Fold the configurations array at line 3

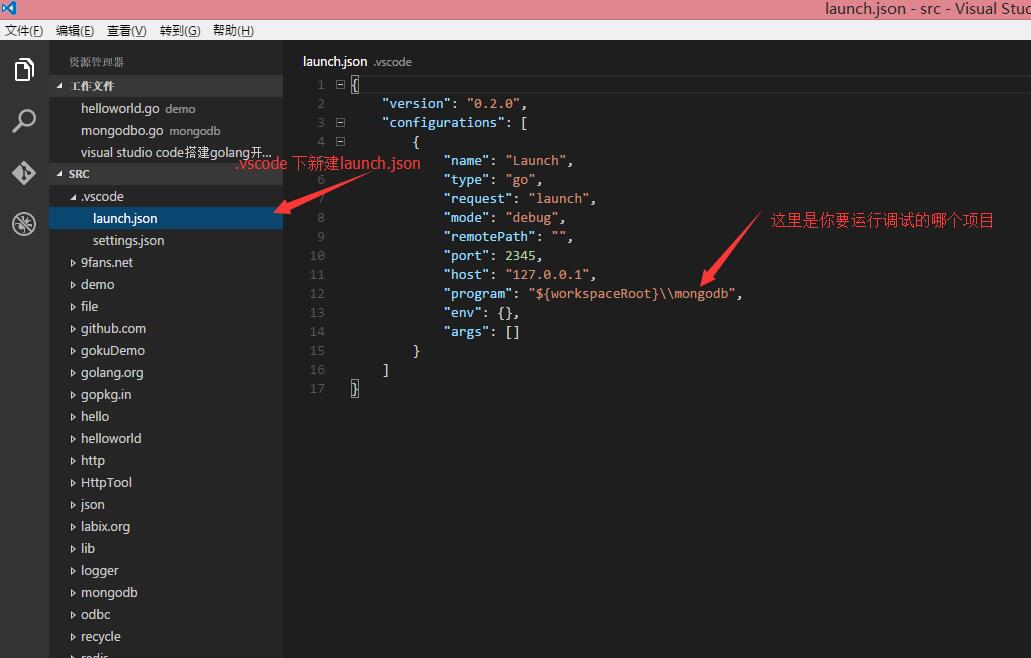coord(340,122)
